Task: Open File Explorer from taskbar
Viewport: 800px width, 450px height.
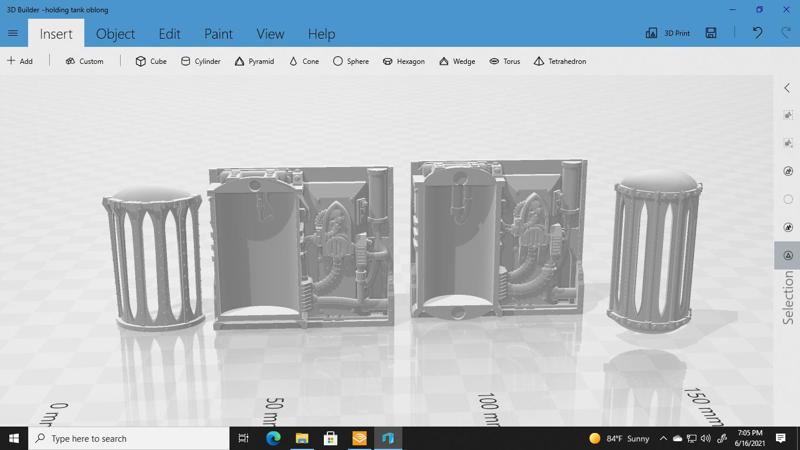Action: (302, 438)
